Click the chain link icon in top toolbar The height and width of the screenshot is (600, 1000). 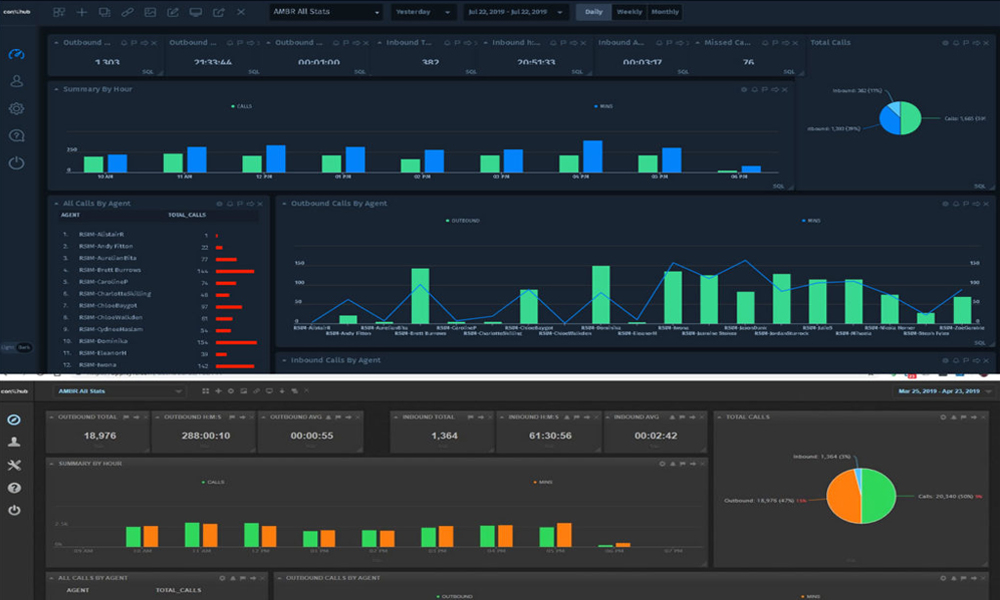pyautogui.click(x=128, y=12)
